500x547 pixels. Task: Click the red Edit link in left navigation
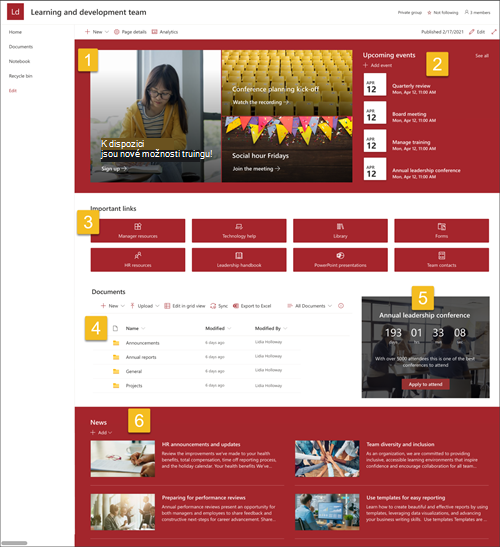(x=13, y=91)
